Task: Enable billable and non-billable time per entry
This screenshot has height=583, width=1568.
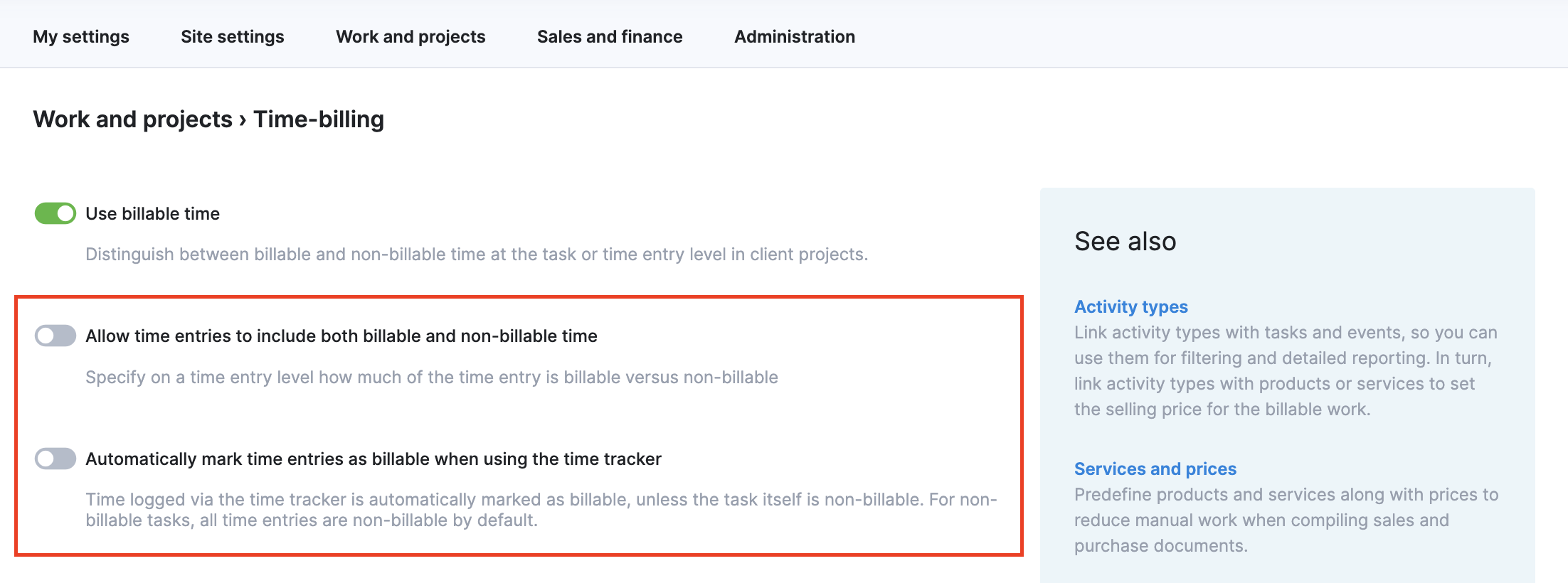Action: pos(55,336)
